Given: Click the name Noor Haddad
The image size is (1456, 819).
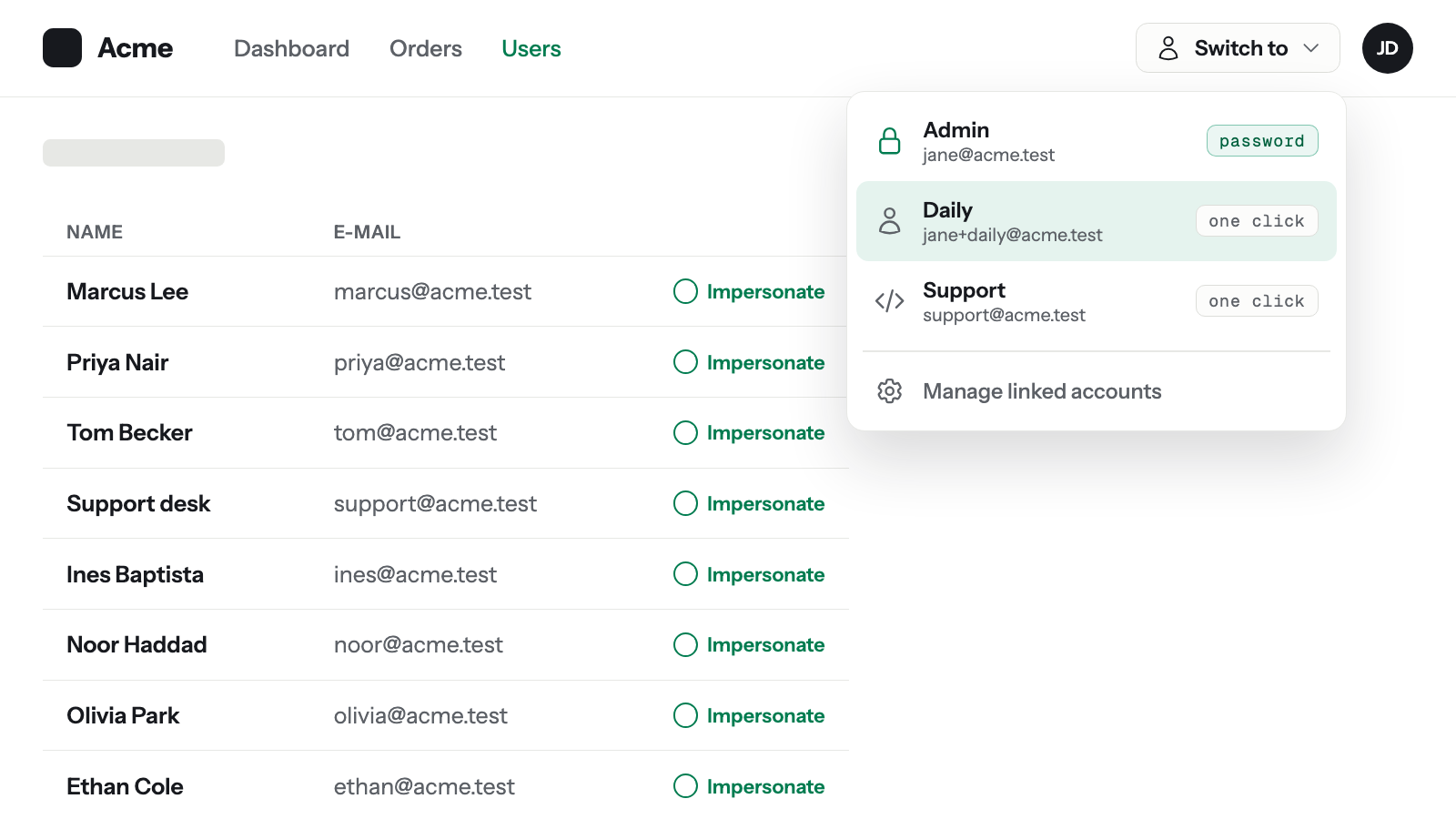Looking at the screenshot, I should coord(136,644).
